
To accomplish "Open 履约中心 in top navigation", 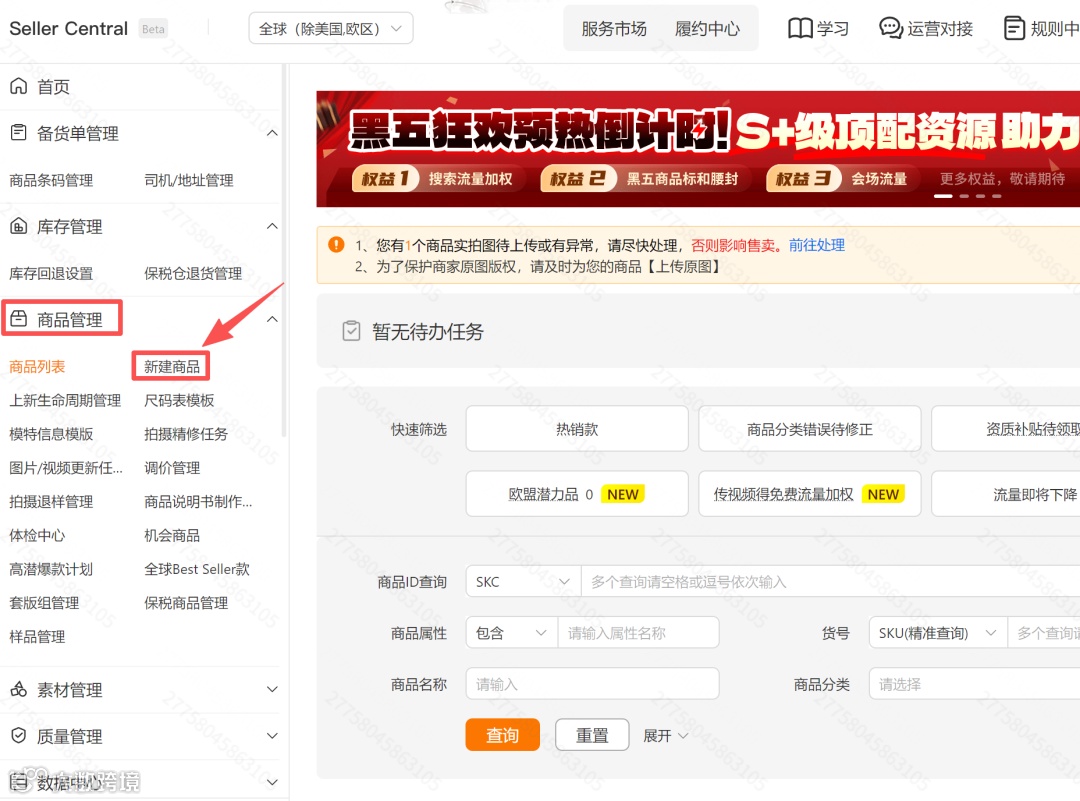I will click(x=707, y=29).
